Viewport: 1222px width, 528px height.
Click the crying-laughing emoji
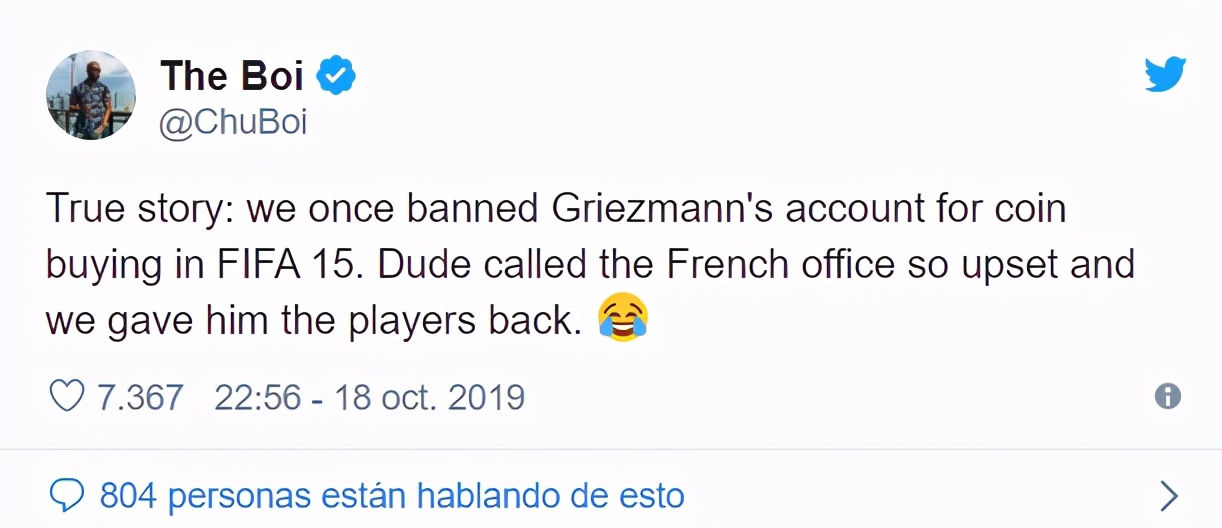click(622, 319)
